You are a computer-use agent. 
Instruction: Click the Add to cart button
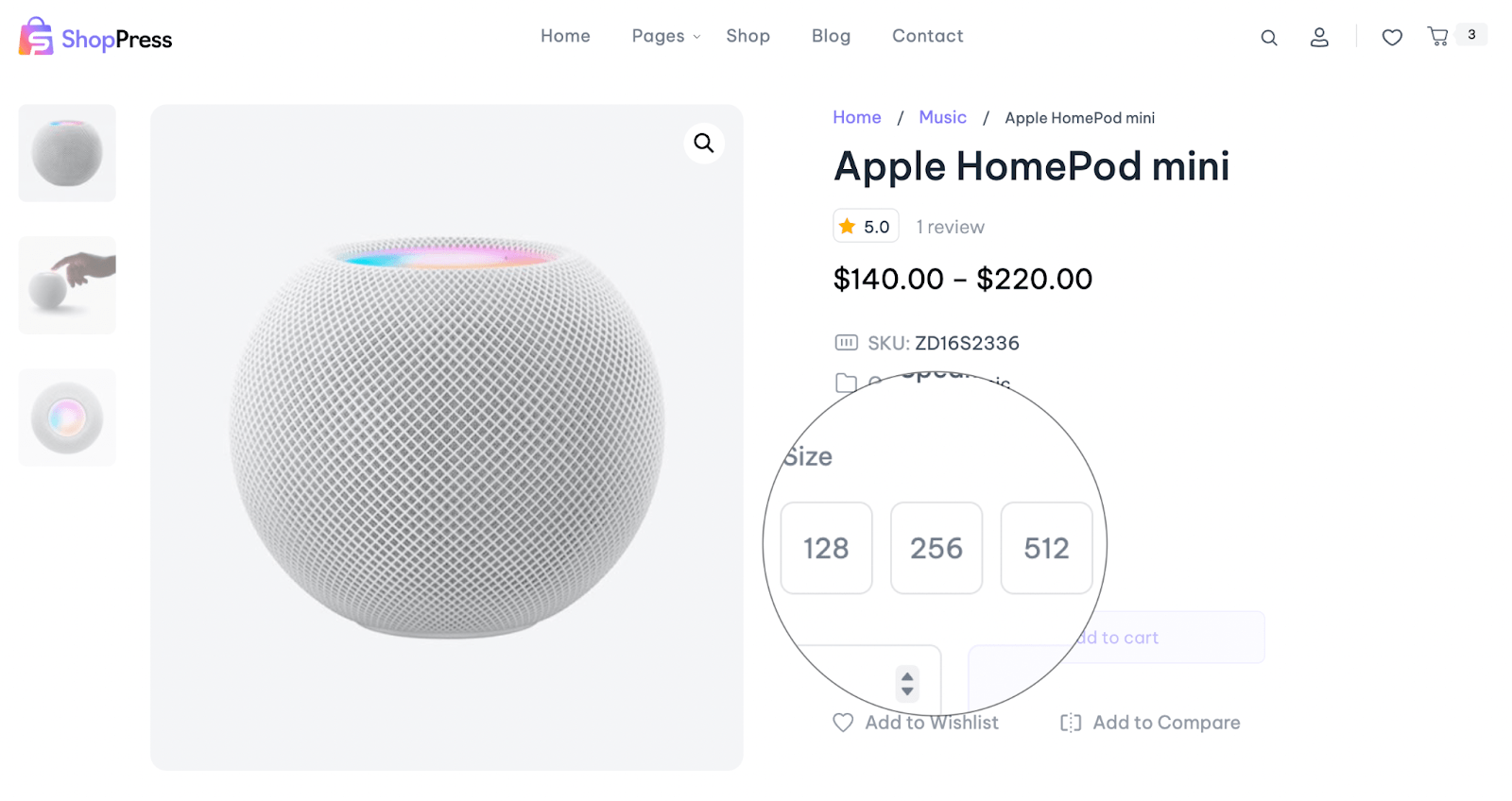pos(1118,638)
